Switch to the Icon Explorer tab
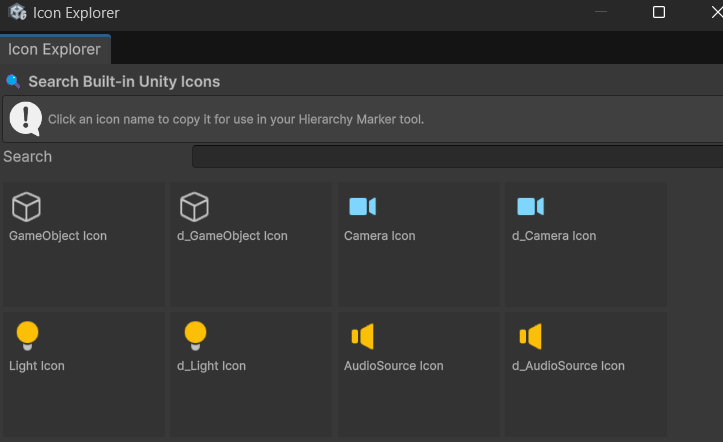Screen dimensions: 723x442 click(55, 49)
